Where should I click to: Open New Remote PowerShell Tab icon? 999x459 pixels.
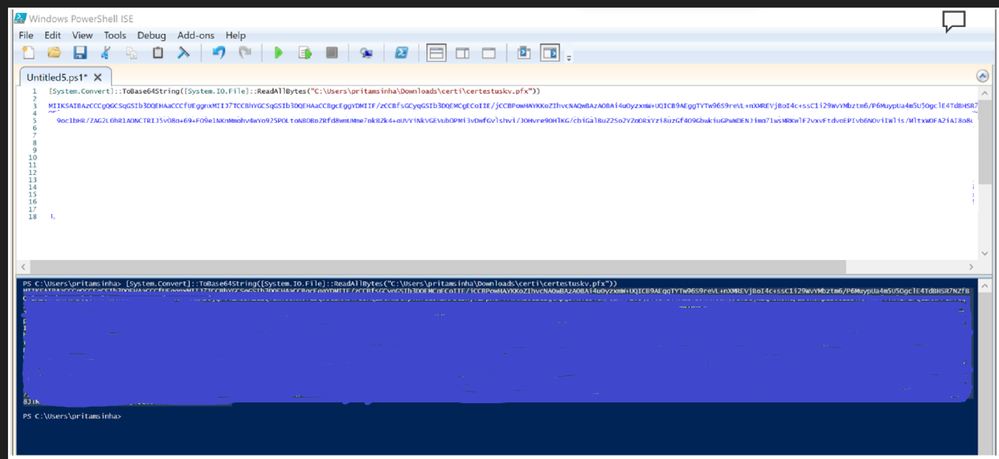366,53
